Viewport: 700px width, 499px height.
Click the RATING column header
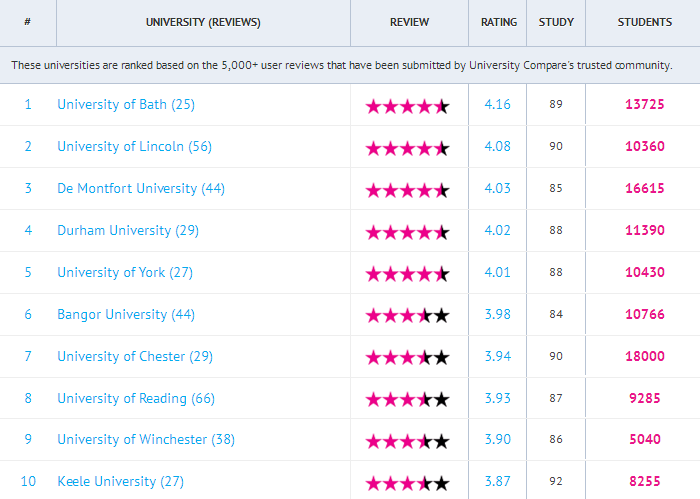coord(498,22)
